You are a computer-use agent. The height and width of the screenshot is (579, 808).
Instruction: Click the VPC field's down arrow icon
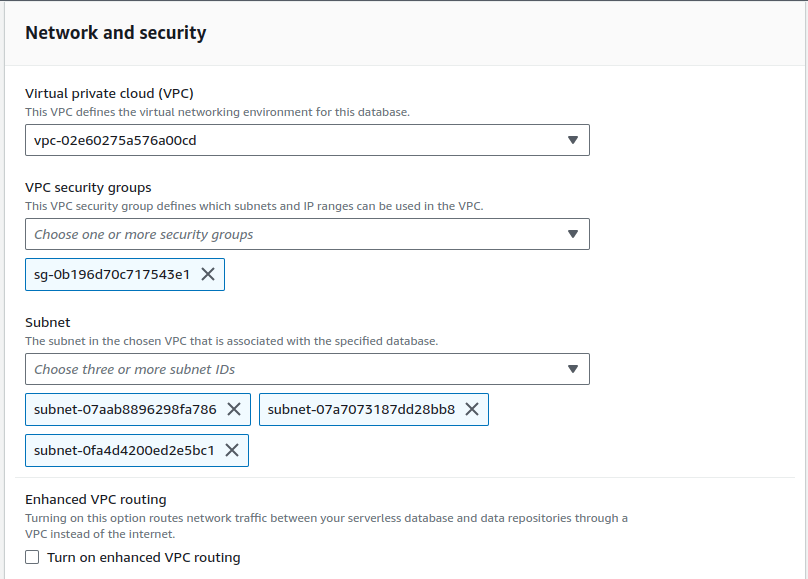pyautogui.click(x=573, y=140)
